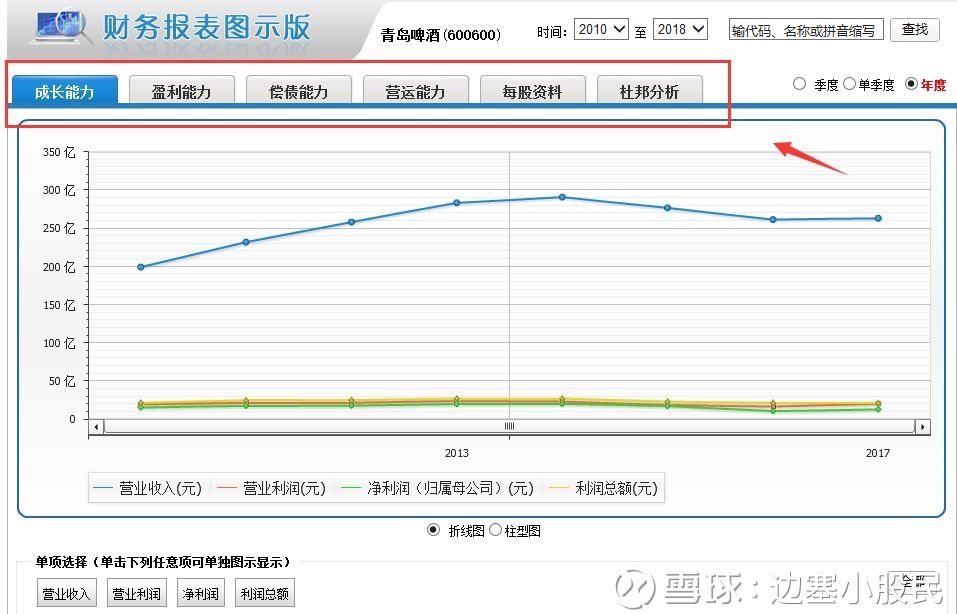
Task: Click the 查找 search button
Action: [916, 29]
